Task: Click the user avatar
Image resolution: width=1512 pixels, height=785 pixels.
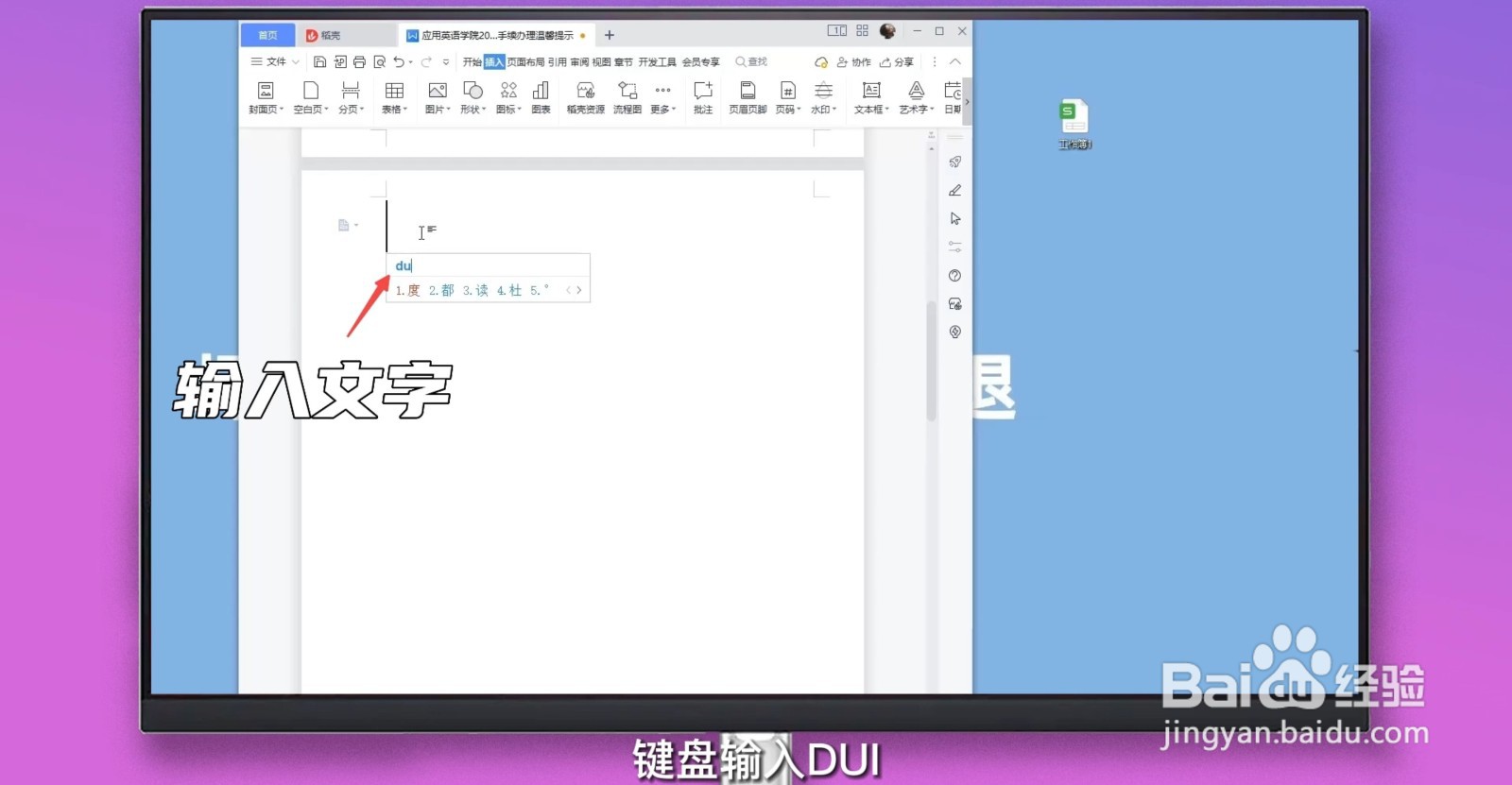Action: pyautogui.click(x=887, y=31)
